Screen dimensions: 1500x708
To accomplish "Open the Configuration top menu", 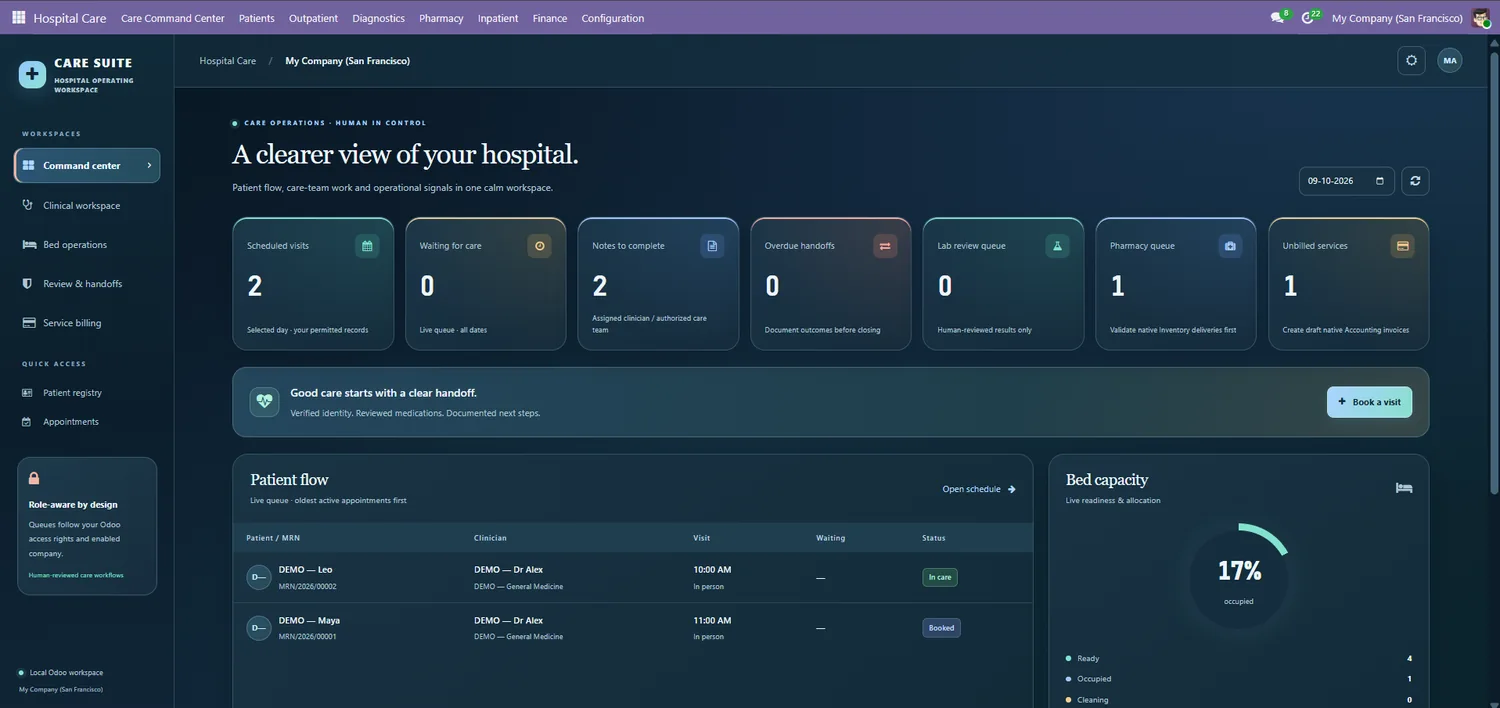I will click(613, 18).
